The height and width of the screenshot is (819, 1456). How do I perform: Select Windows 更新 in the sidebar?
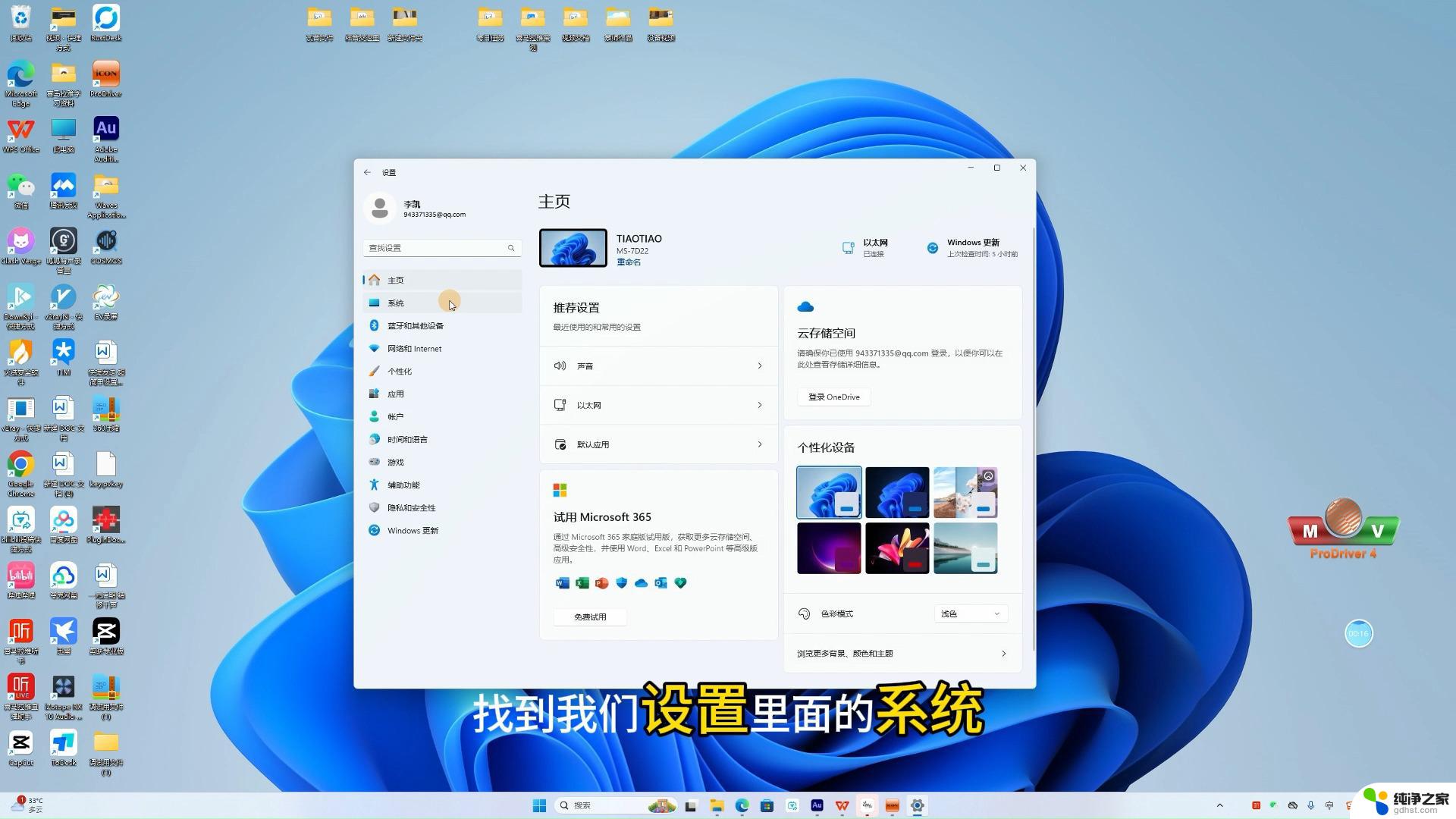(x=442, y=530)
